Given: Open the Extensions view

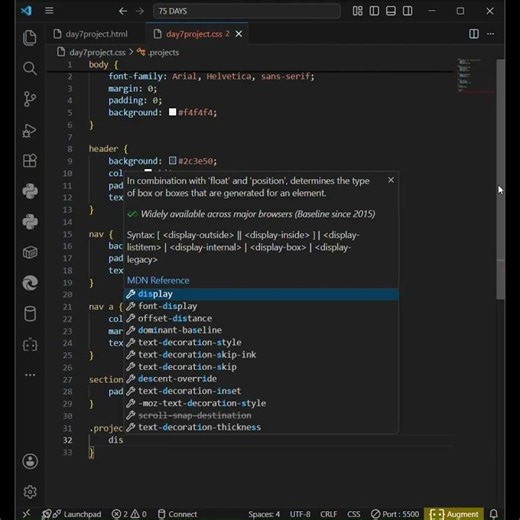Looking at the screenshot, I should pos(30,161).
